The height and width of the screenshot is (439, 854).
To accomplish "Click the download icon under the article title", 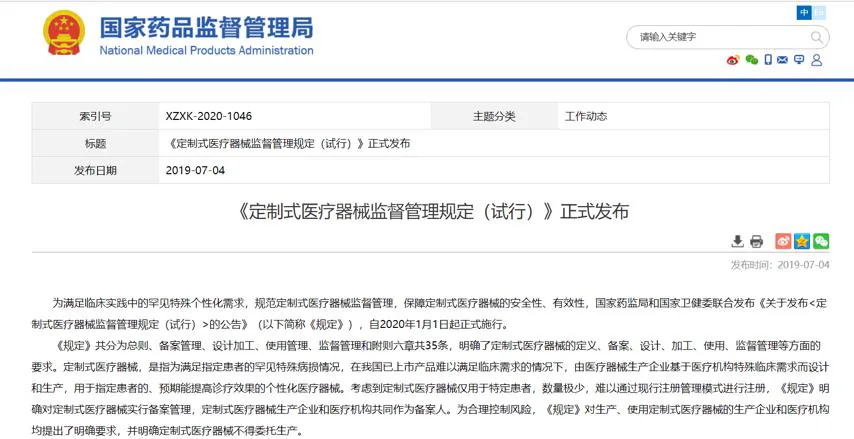I will [737, 241].
